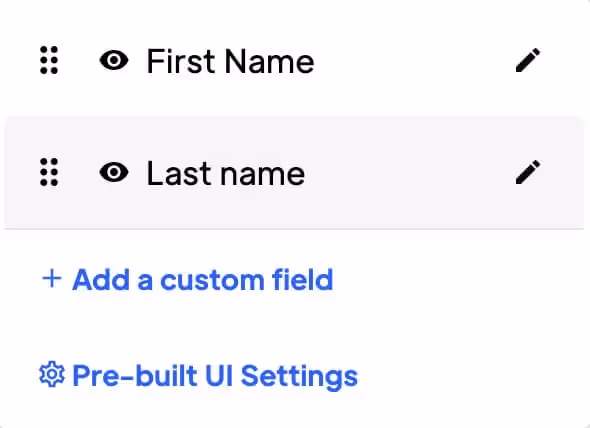Select the First Name label text

(230, 61)
